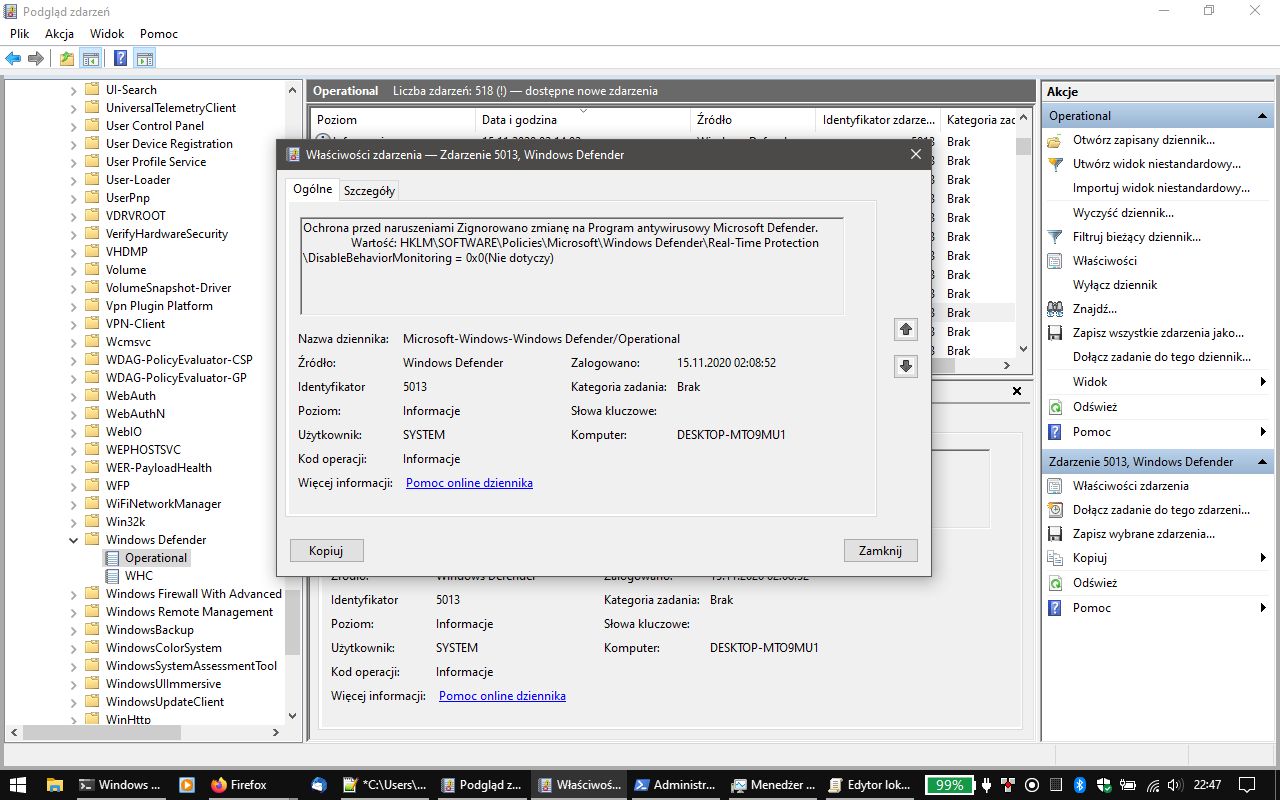Open Firefox from the taskbar
The height and width of the screenshot is (800, 1280).
click(239, 785)
